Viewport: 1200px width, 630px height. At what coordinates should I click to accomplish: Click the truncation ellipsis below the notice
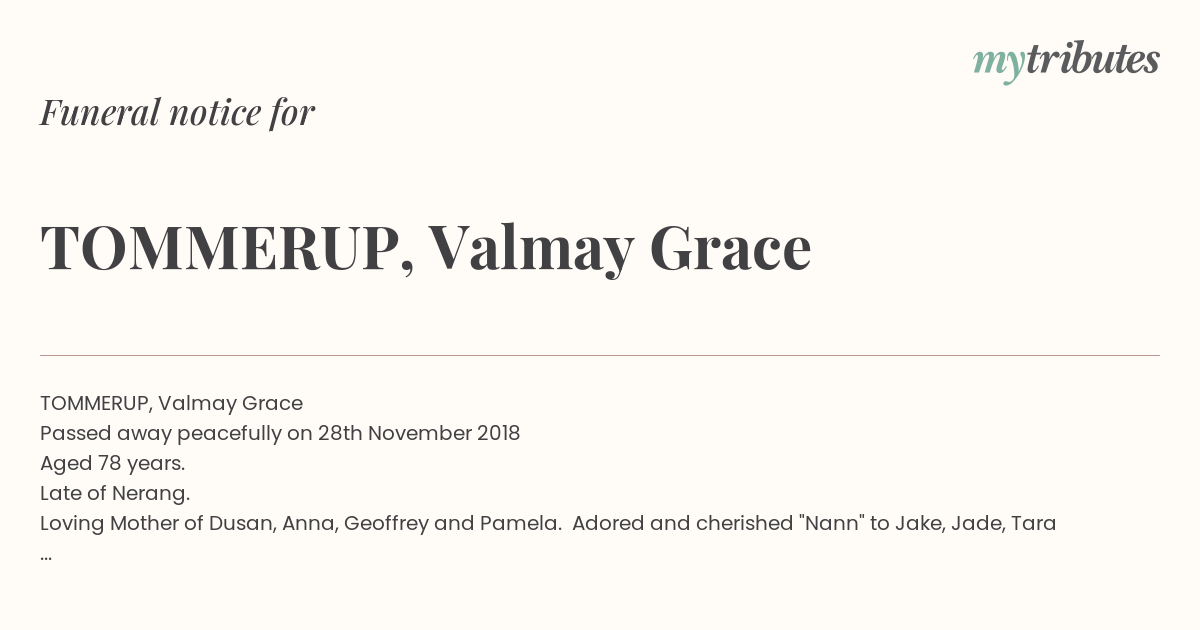pos(46,555)
